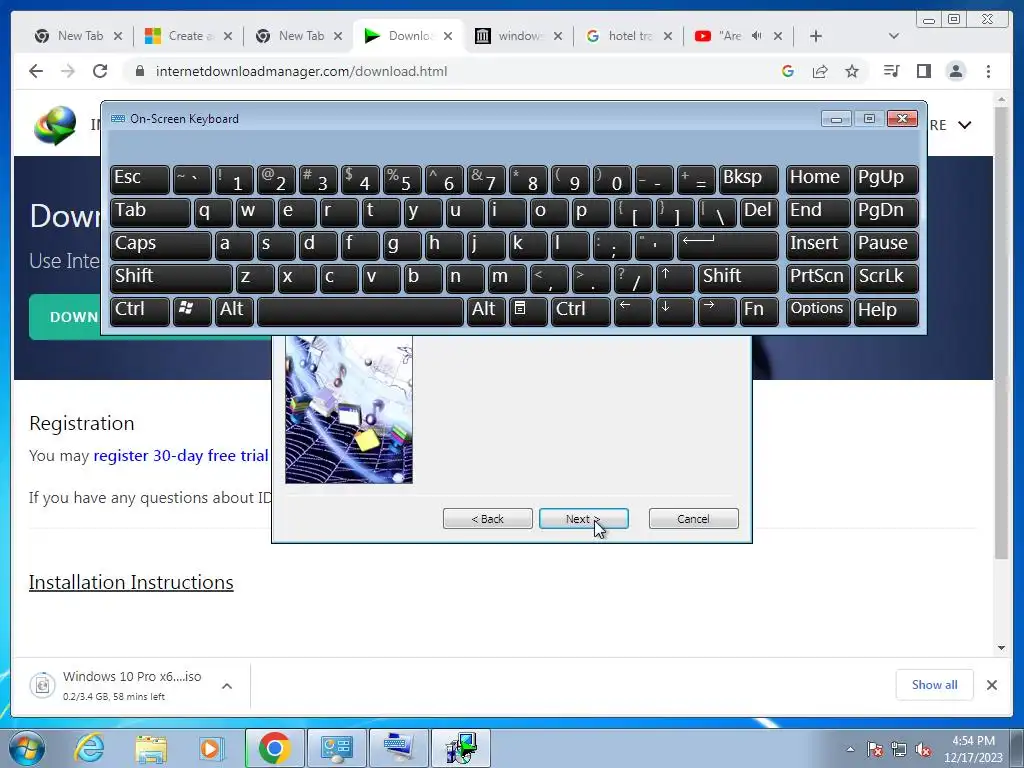1024x768 pixels.
Task: Toggle left Shift key on keyboard
Action: 171,278
